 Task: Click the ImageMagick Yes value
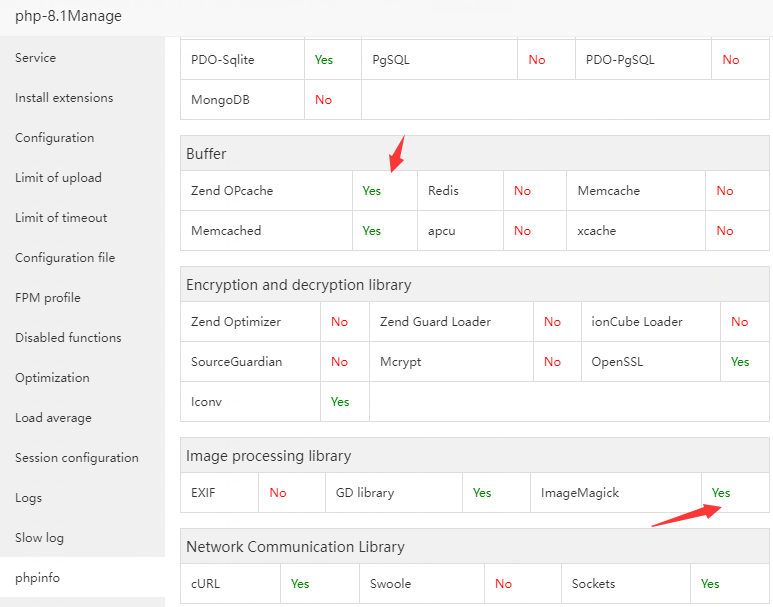tap(721, 493)
